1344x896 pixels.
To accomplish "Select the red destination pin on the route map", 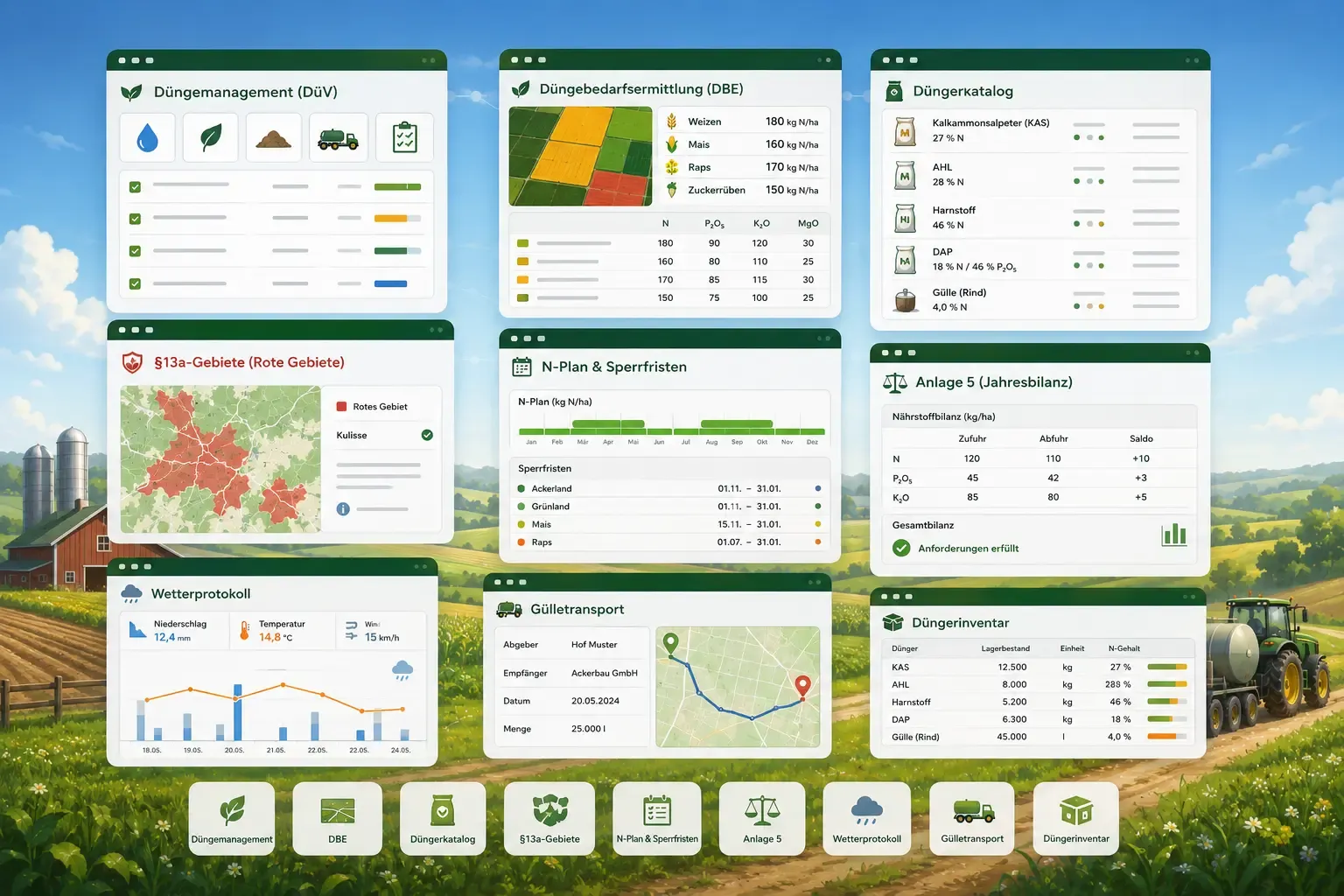I will click(802, 687).
